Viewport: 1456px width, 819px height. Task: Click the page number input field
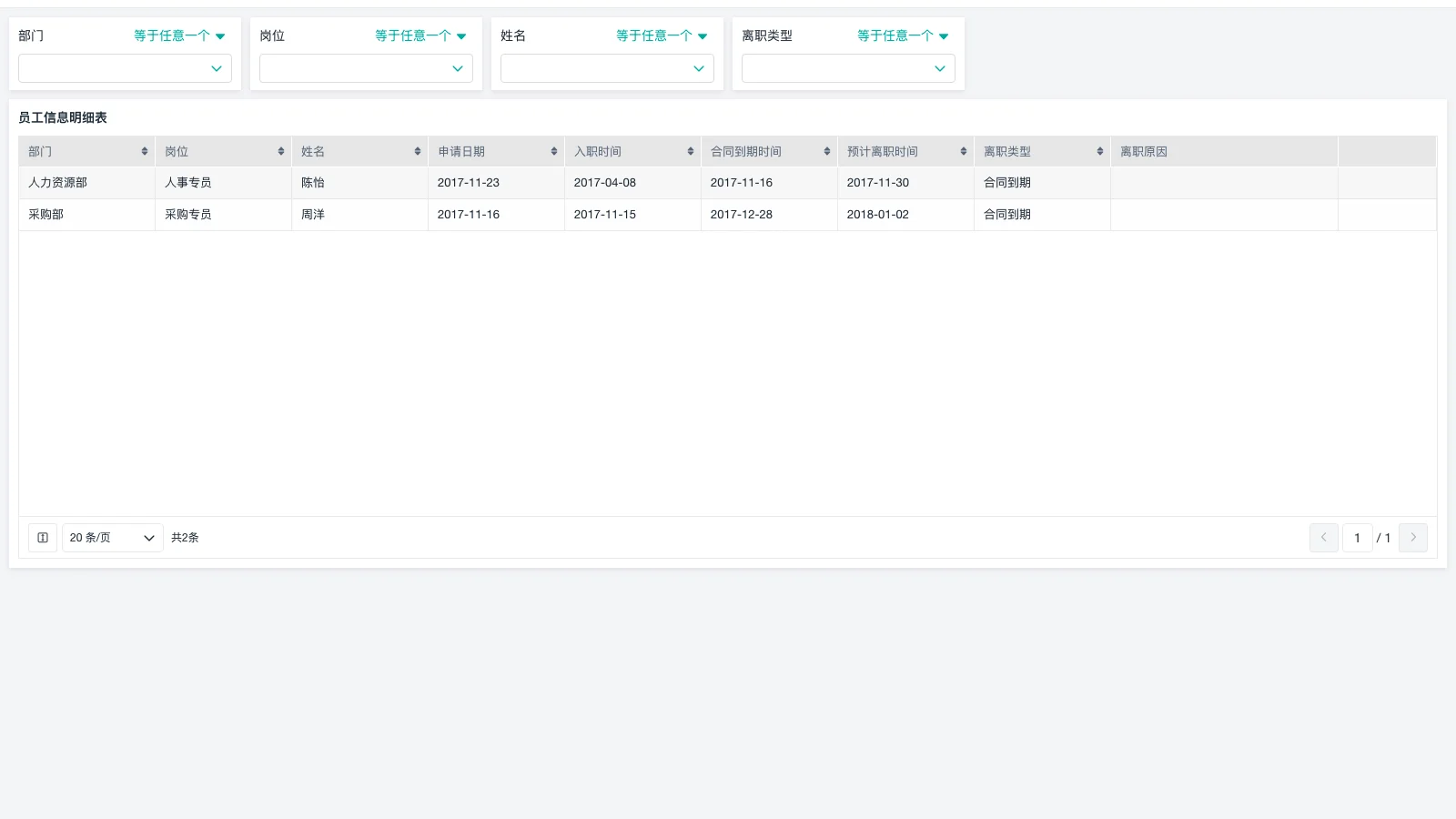1357,538
